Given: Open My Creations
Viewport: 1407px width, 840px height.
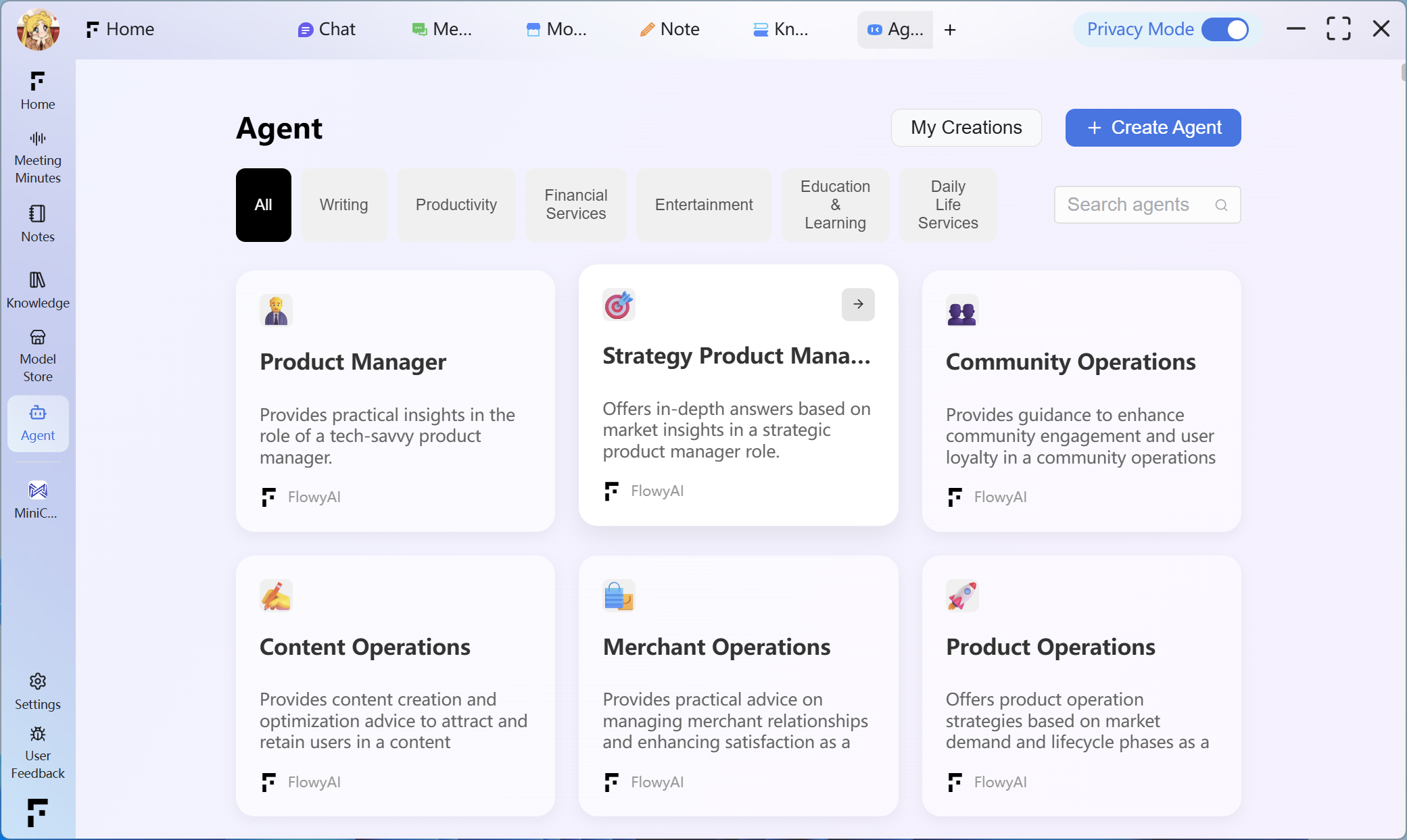Looking at the screenshot, I should pyautogui.click(x=966, y=128).
